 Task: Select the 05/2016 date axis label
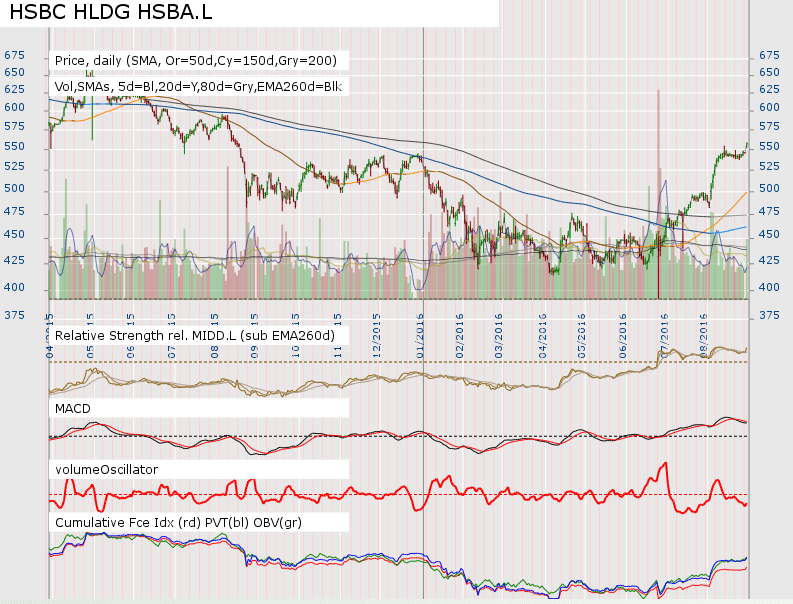[582, 336]
